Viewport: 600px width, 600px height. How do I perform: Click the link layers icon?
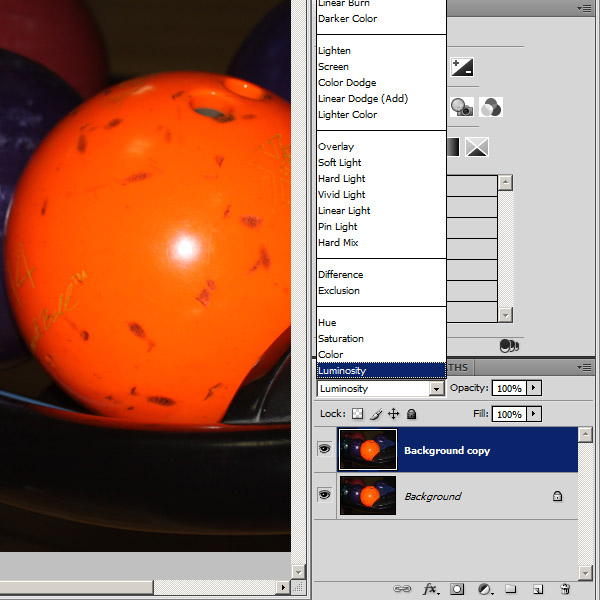pyautogui.click(x=402, y=589)
